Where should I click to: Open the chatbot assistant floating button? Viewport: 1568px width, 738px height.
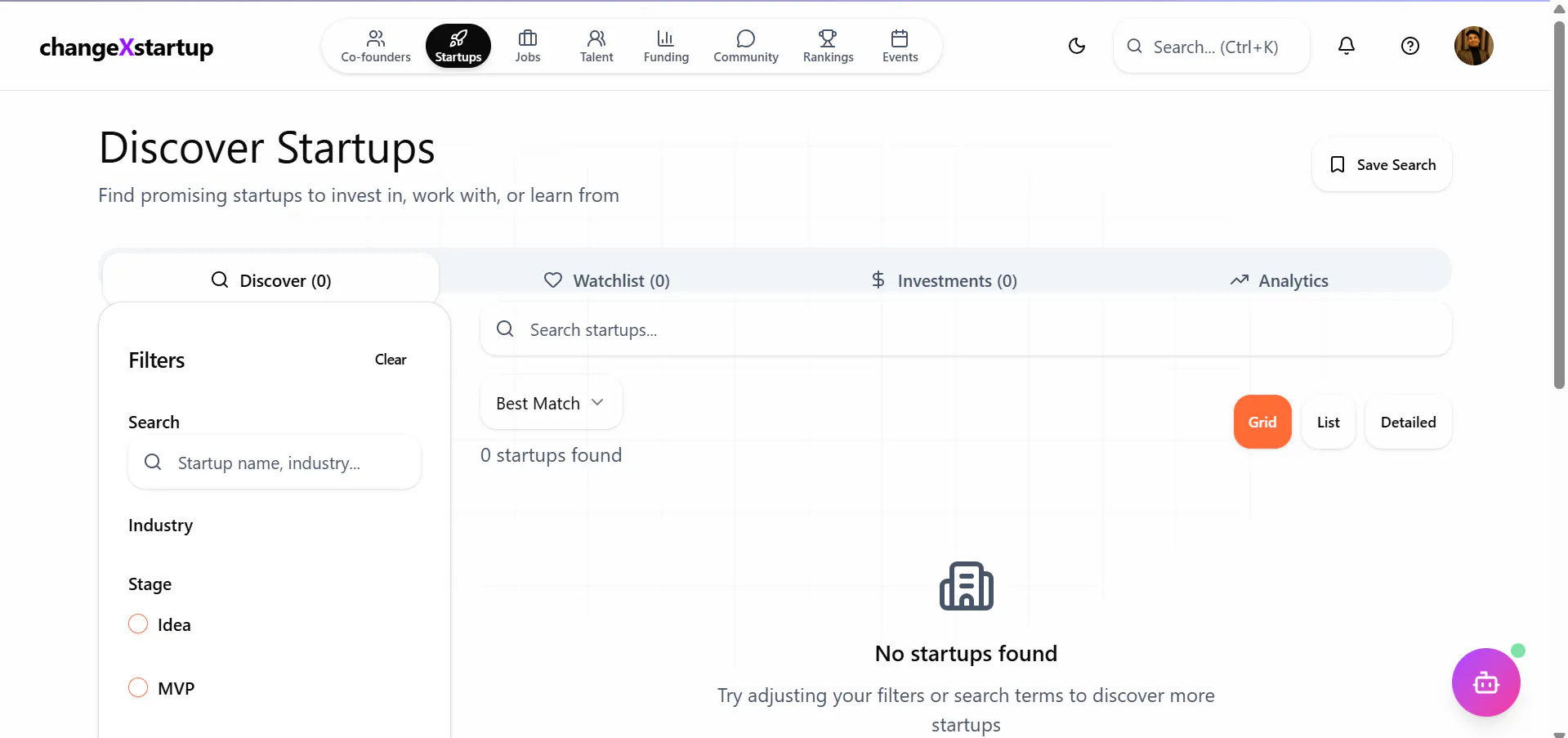(1485, 682)
